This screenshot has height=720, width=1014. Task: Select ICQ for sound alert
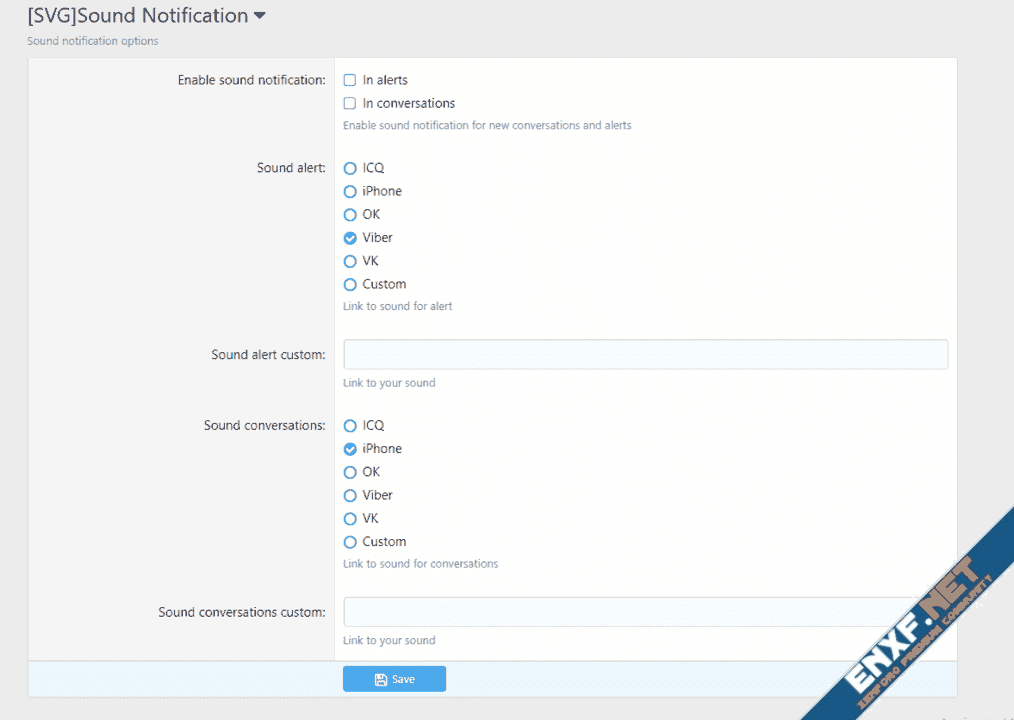[x=350, y=168]
